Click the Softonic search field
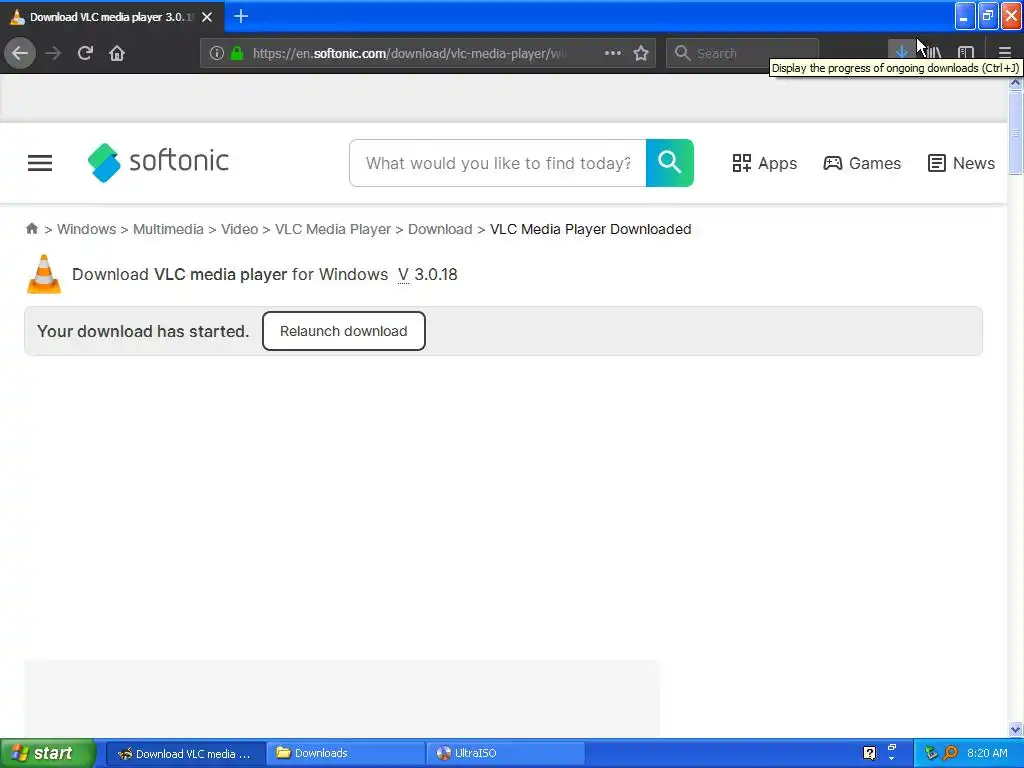Image resolution: width=1024 pixels, height=768 pixels. [498, 163]
